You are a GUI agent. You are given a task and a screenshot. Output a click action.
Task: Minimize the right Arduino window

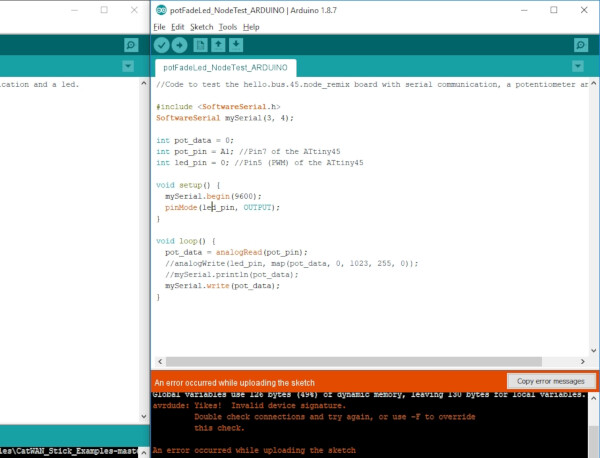pos(524,10)
